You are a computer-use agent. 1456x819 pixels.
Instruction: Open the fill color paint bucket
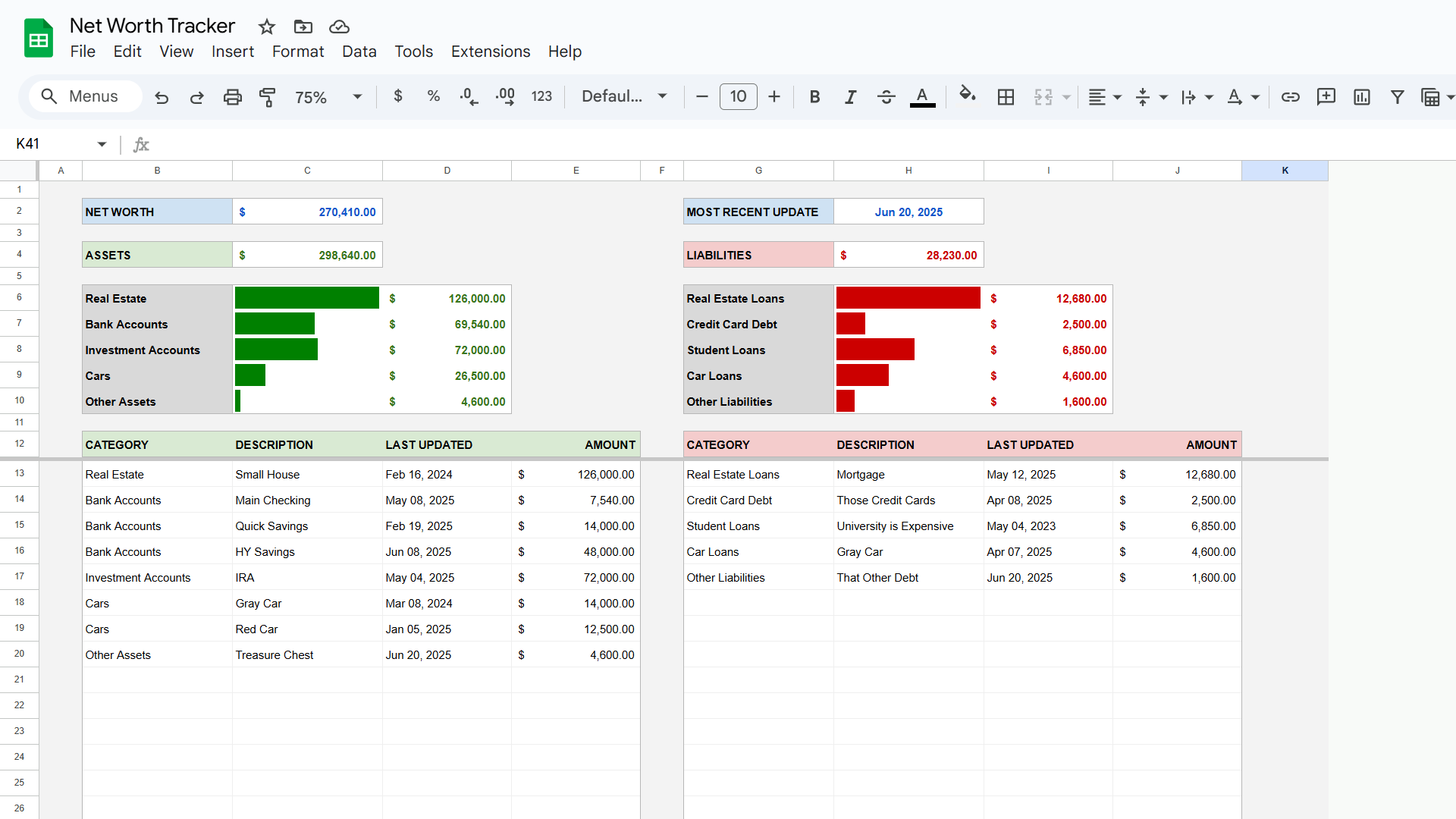point(967,96)
